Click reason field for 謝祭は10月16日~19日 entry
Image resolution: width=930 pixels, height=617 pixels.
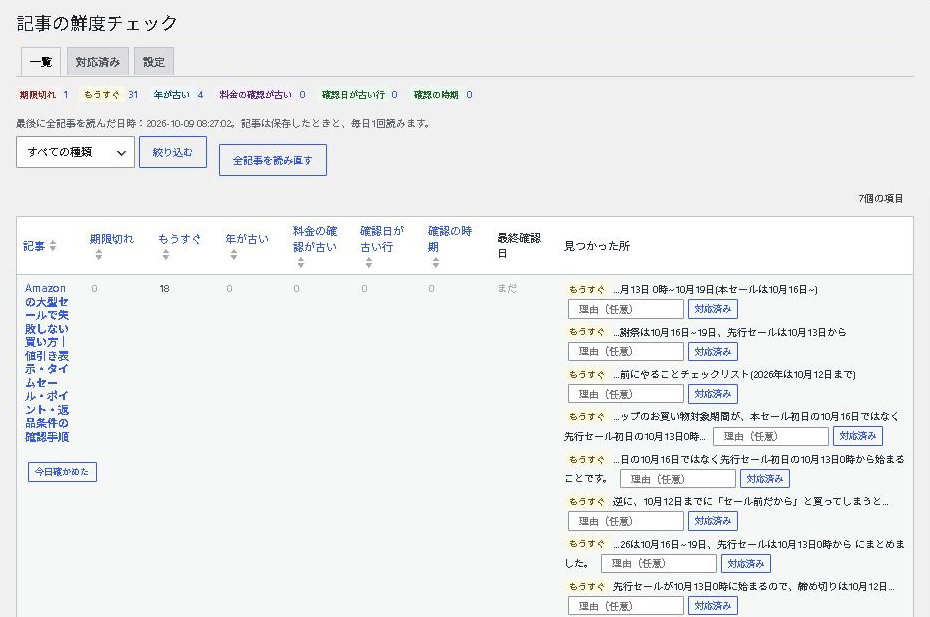tap(626, 351)
